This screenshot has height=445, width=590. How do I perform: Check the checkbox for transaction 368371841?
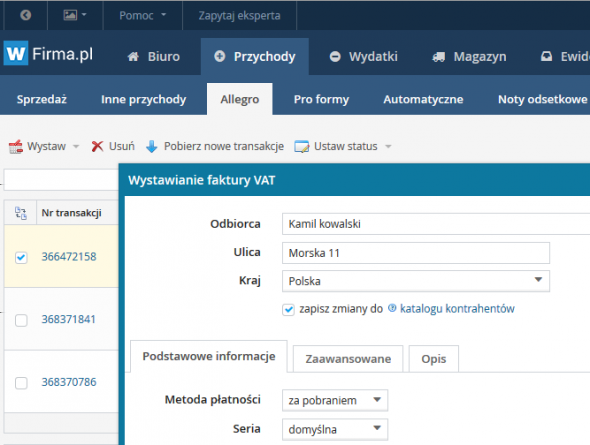coord(21,320)
